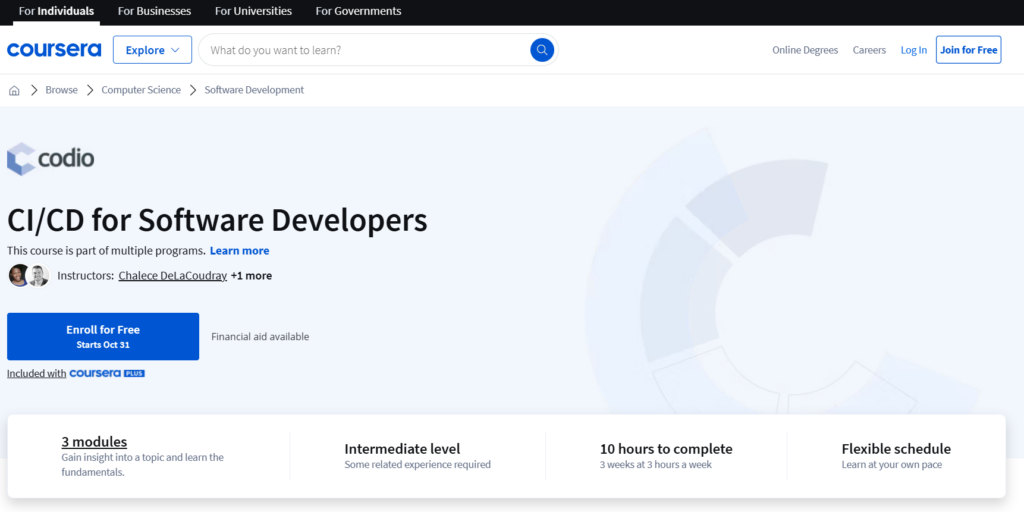Switch to For Universities tab
Image resolution: width=1024 pixels, height=512 pixels.
[x=253, y=11]
